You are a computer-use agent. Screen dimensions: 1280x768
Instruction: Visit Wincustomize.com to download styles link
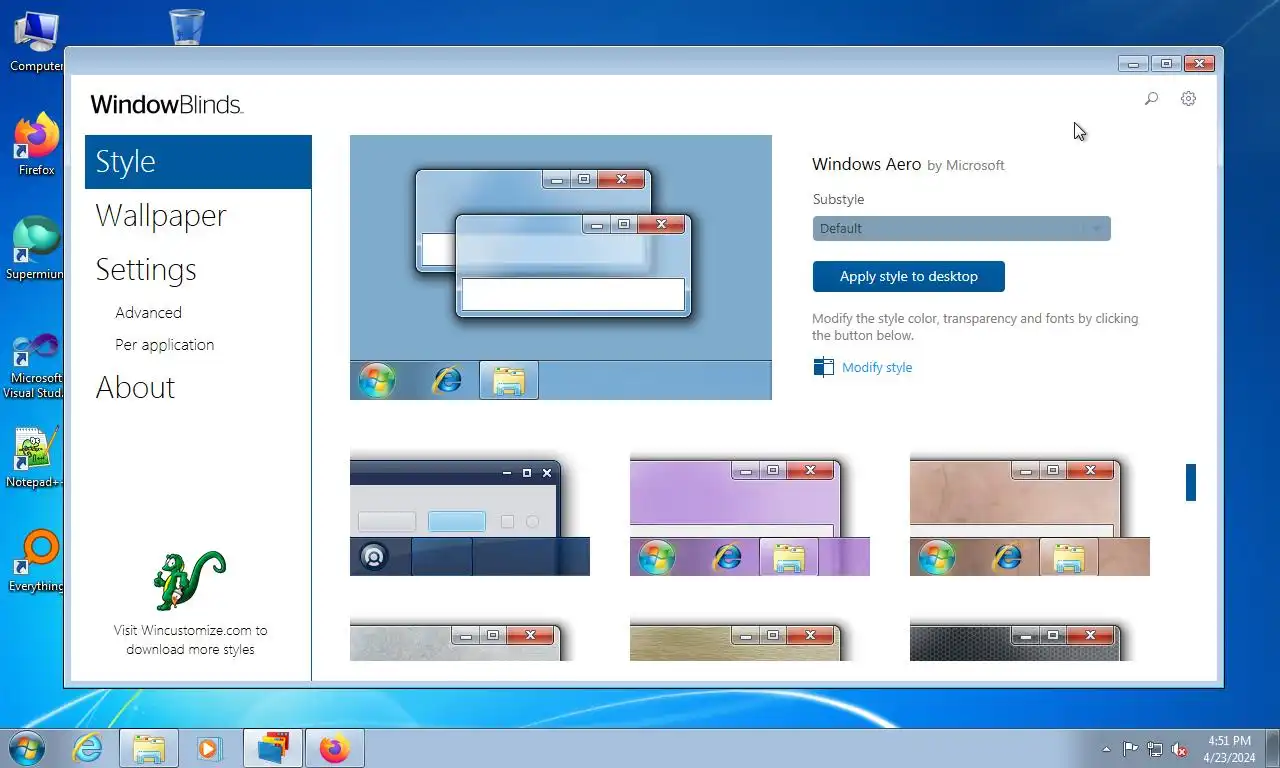tap(190, 640)
